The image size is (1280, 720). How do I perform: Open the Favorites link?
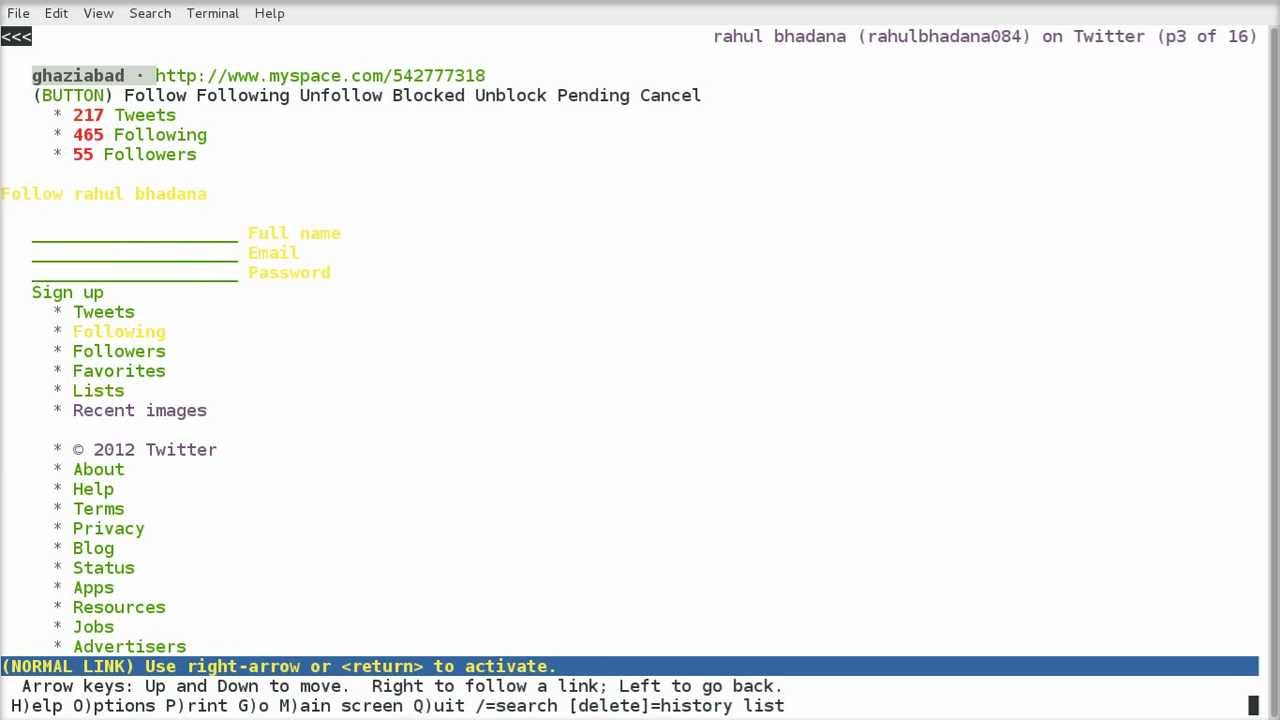[119, 371]
